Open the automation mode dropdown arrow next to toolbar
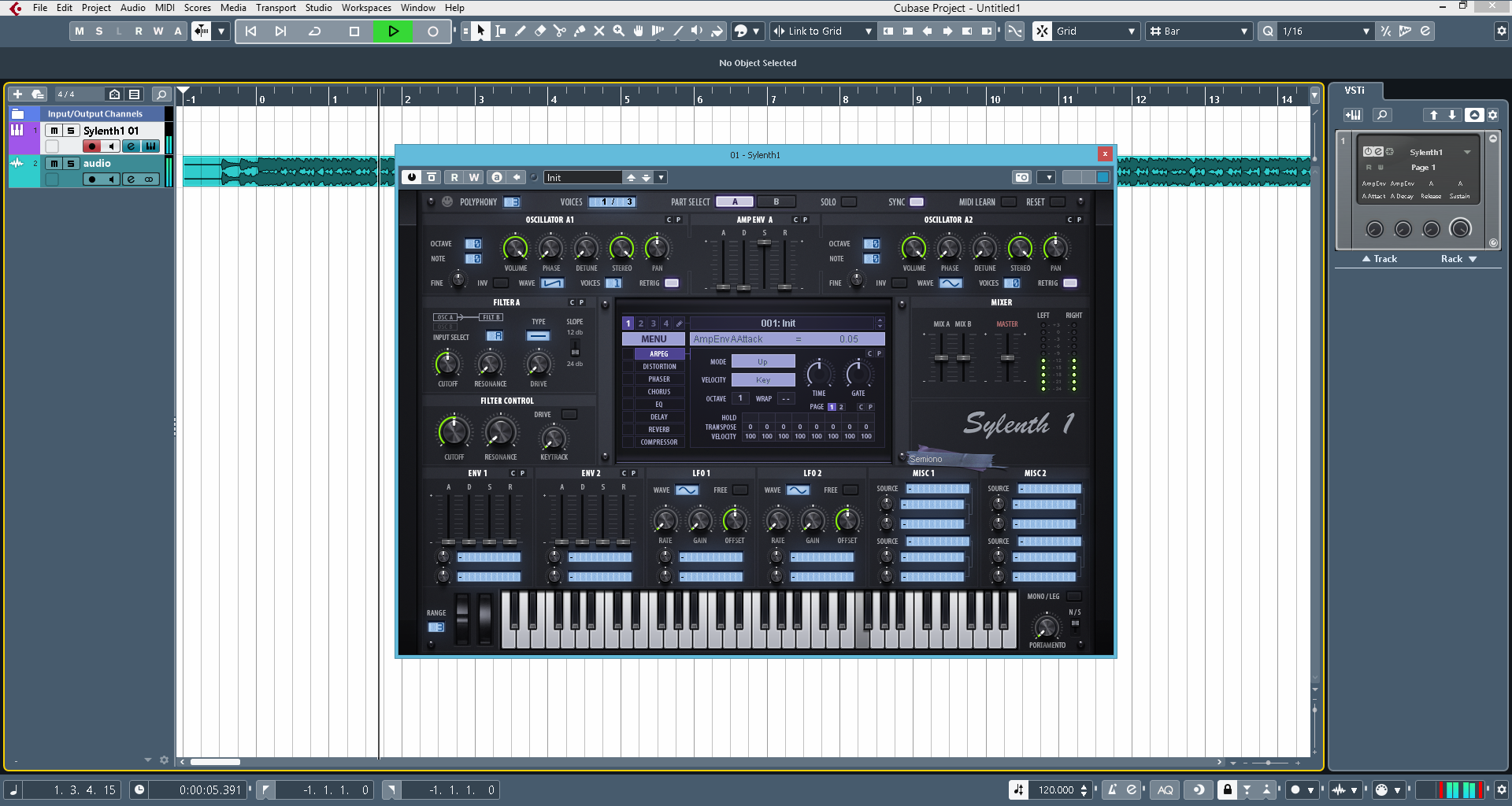Screen dimensions: 1512x806 [x=221, y=31]
